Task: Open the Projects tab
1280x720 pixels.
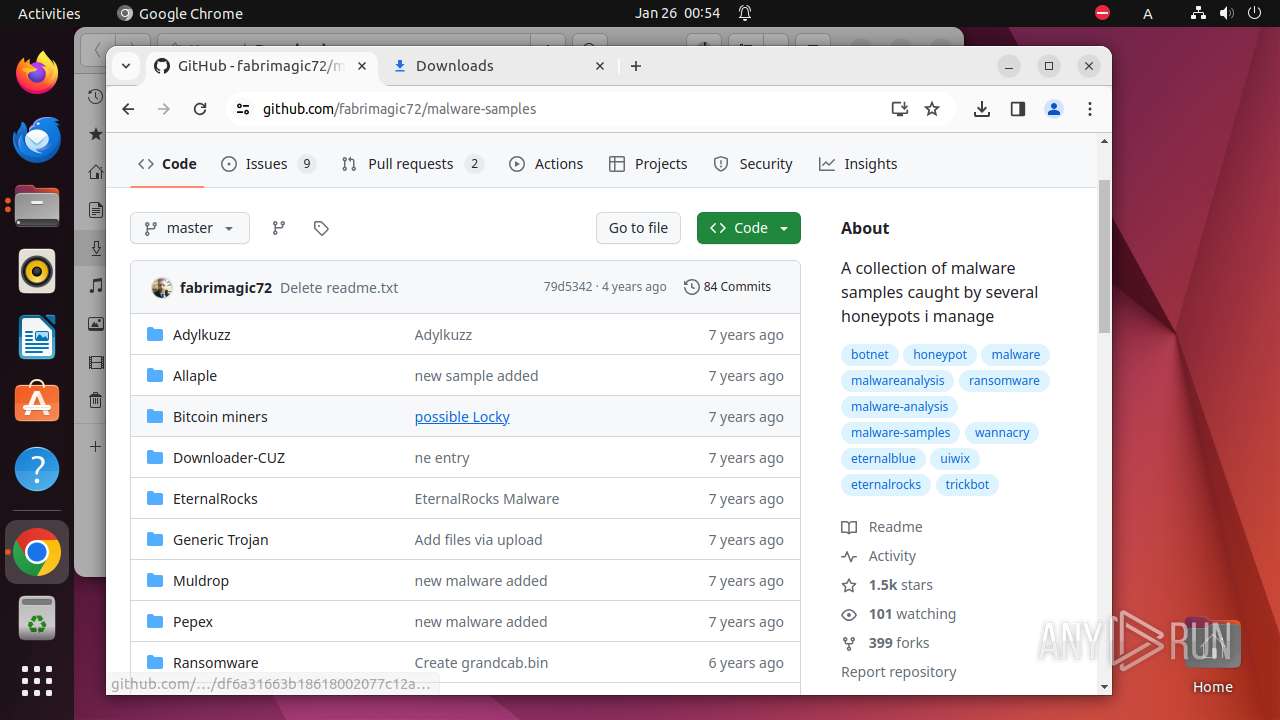Action: click(x=648, y=164)
